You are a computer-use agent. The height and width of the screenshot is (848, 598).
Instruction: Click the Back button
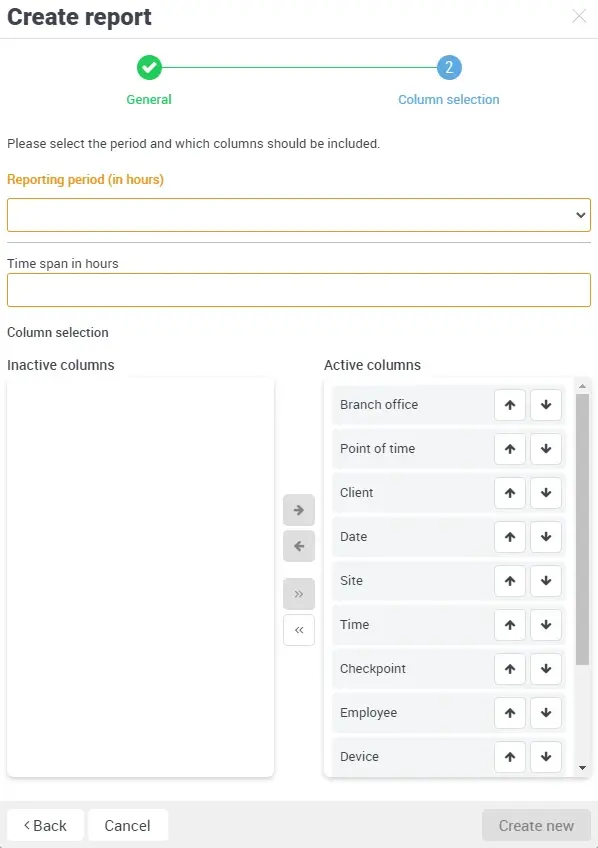(44, 825)
